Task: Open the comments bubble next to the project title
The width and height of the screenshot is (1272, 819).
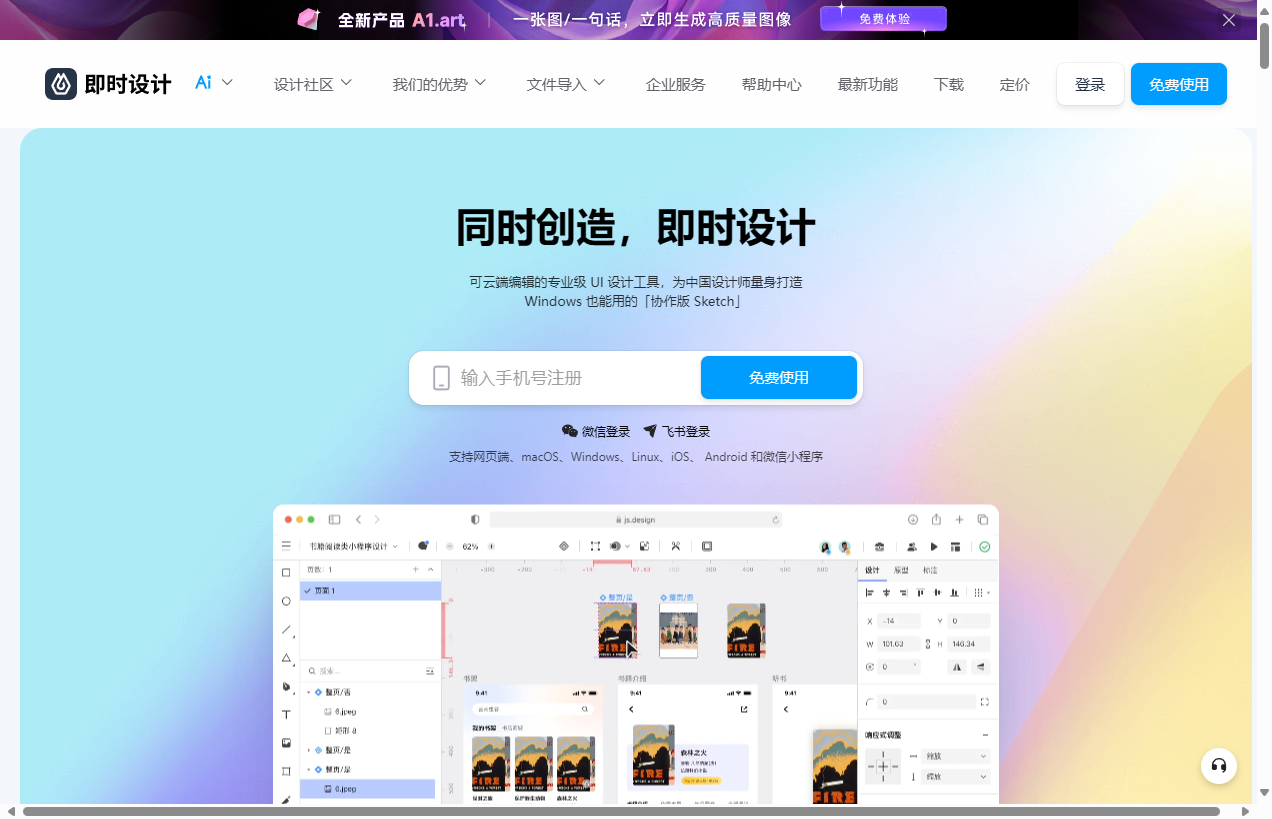Action: [x=421, y=546]
